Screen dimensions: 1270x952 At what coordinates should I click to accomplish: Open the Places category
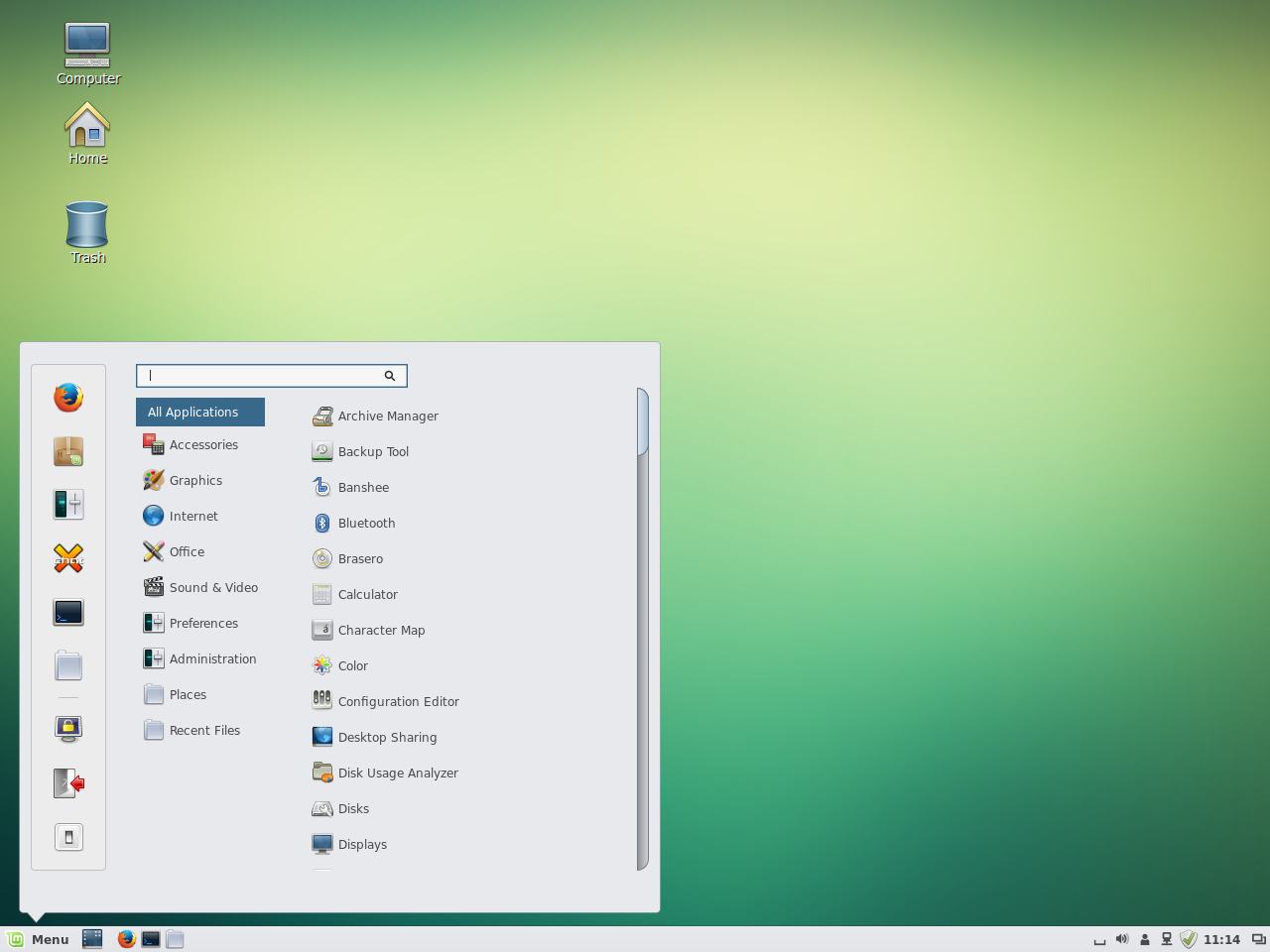[x=200, y=695]
